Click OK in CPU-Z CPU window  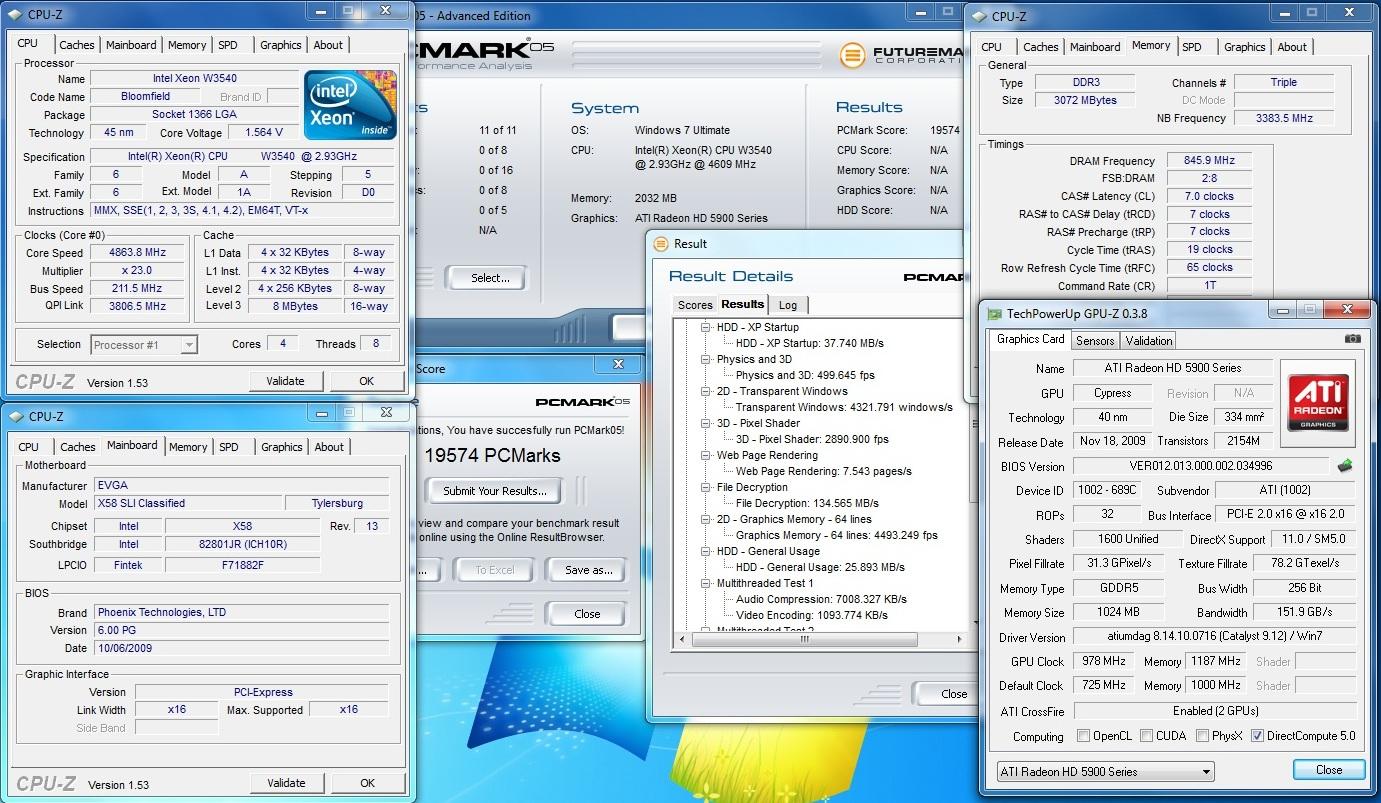[367, 381]
